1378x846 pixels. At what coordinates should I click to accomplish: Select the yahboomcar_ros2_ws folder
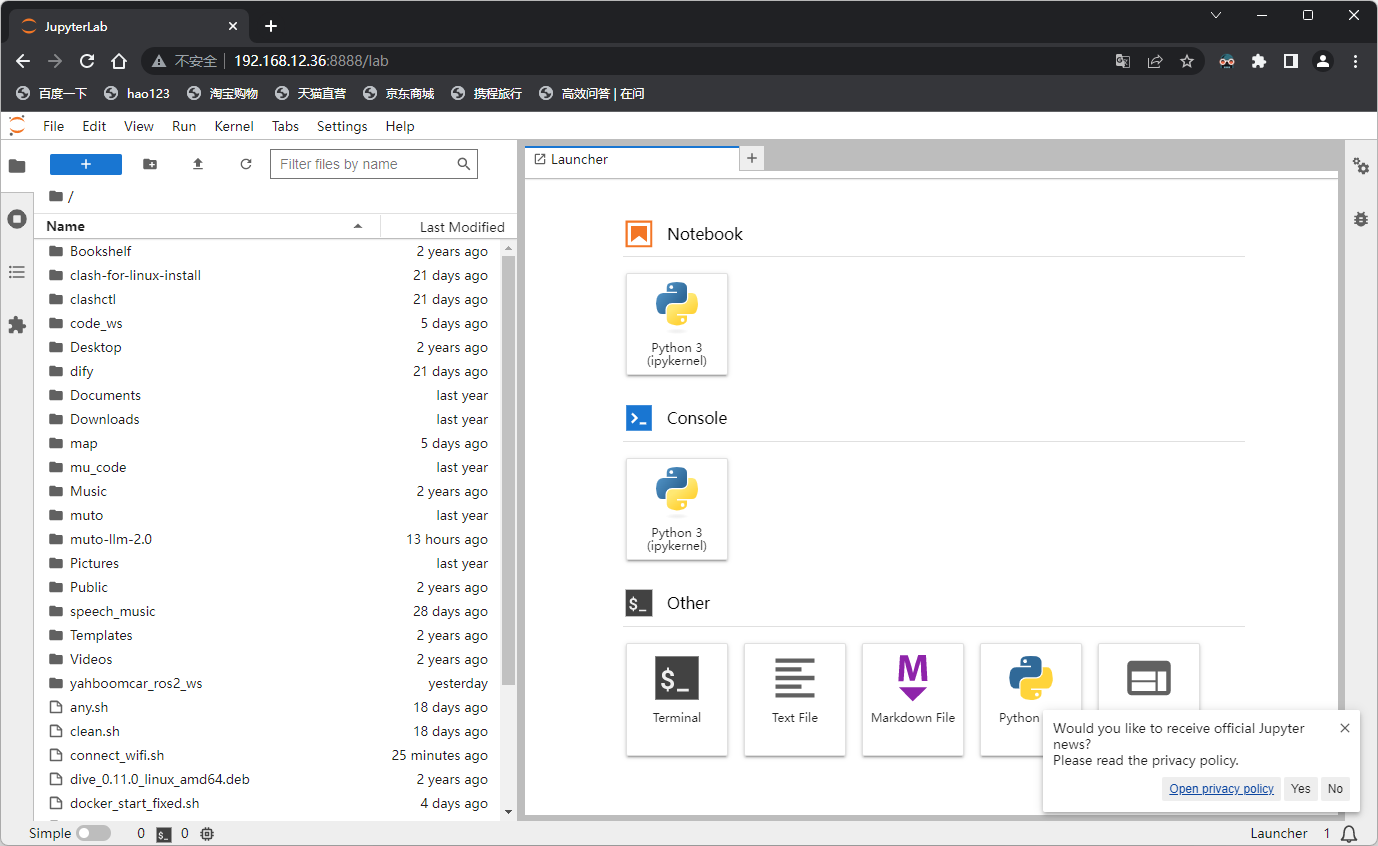coord(268,683)
